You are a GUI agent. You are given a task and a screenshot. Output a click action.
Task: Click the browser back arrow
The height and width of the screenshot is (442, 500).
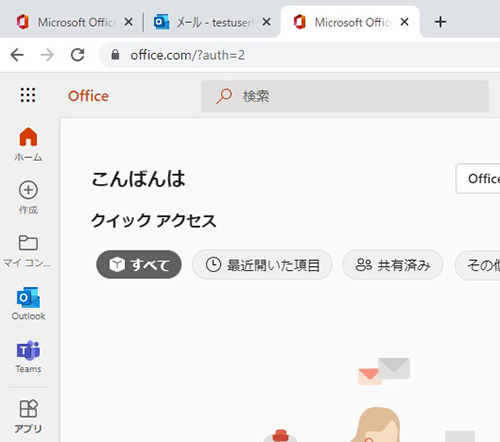point(17,55)
